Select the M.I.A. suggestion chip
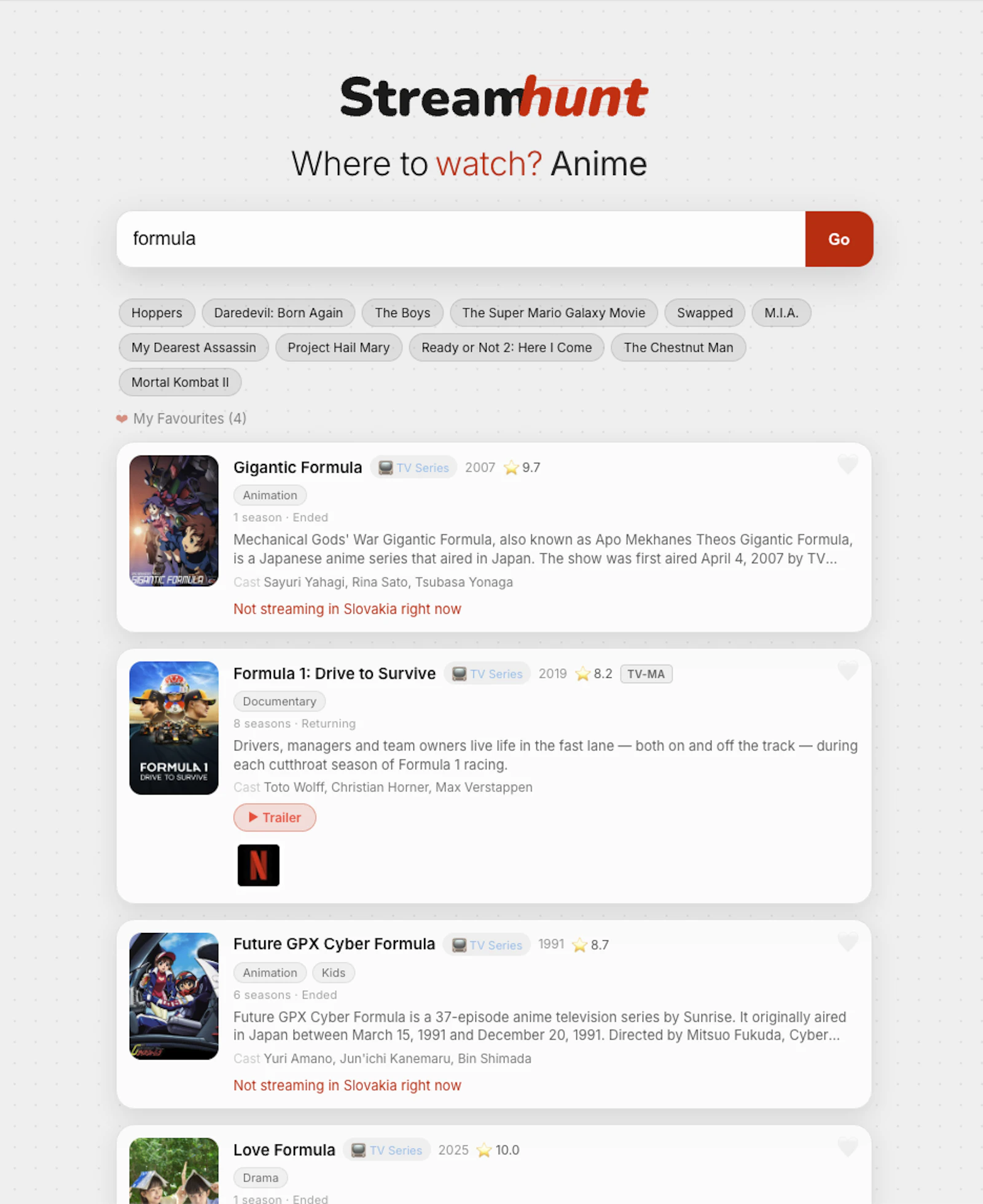 781,313
